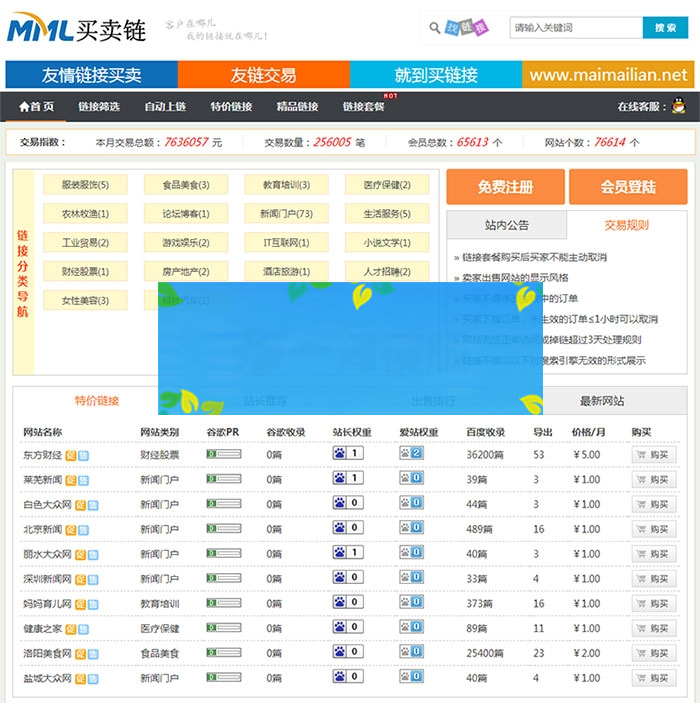This screenshot has height=703, width=700.
Task: Click the Baidu paw icon for 洛阳美食网
Action: click(x=347, y=652)
